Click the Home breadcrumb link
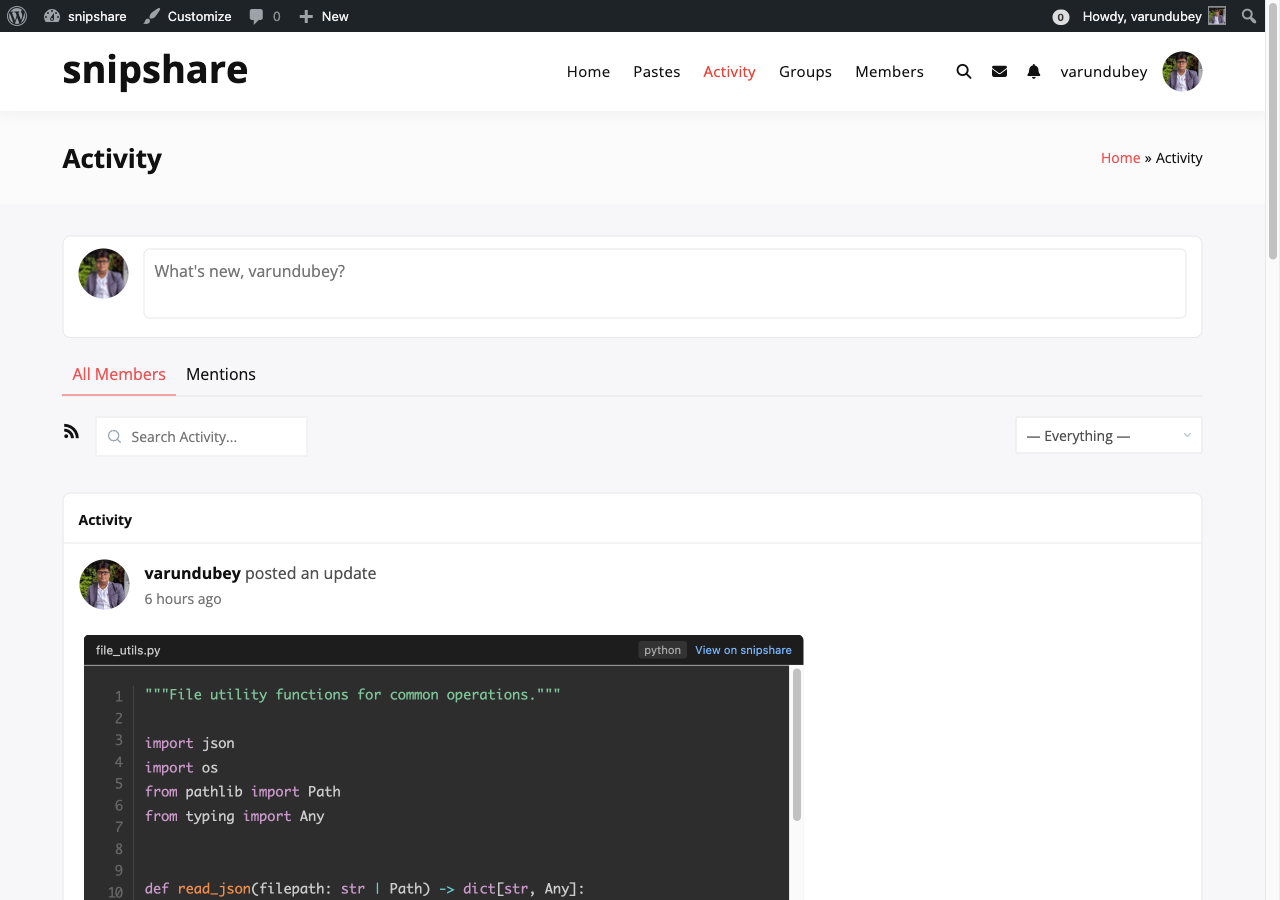Screen dimensions: 1280x900 click(x=1120, y=157)
